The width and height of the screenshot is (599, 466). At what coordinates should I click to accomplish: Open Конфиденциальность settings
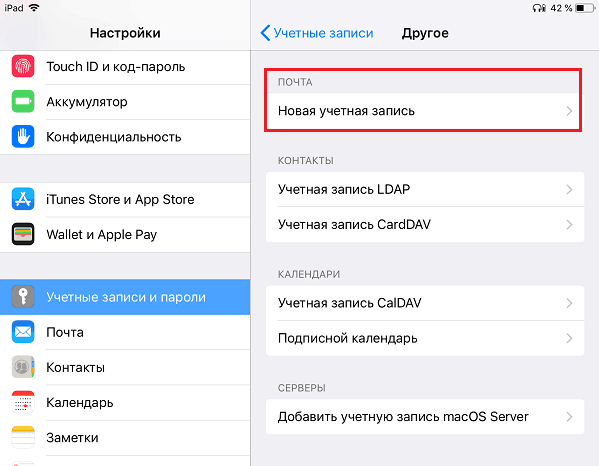click(x=125, y=137)
